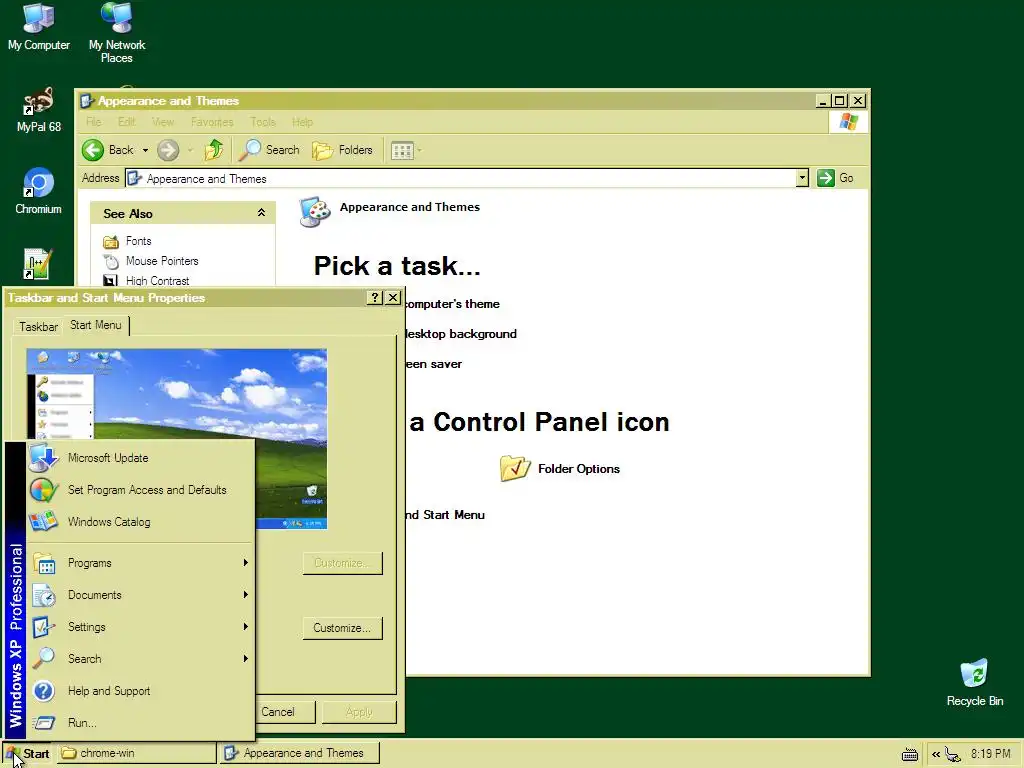
Task: Open the My Computer desktop icon
Action: click(x=39, y=27)
